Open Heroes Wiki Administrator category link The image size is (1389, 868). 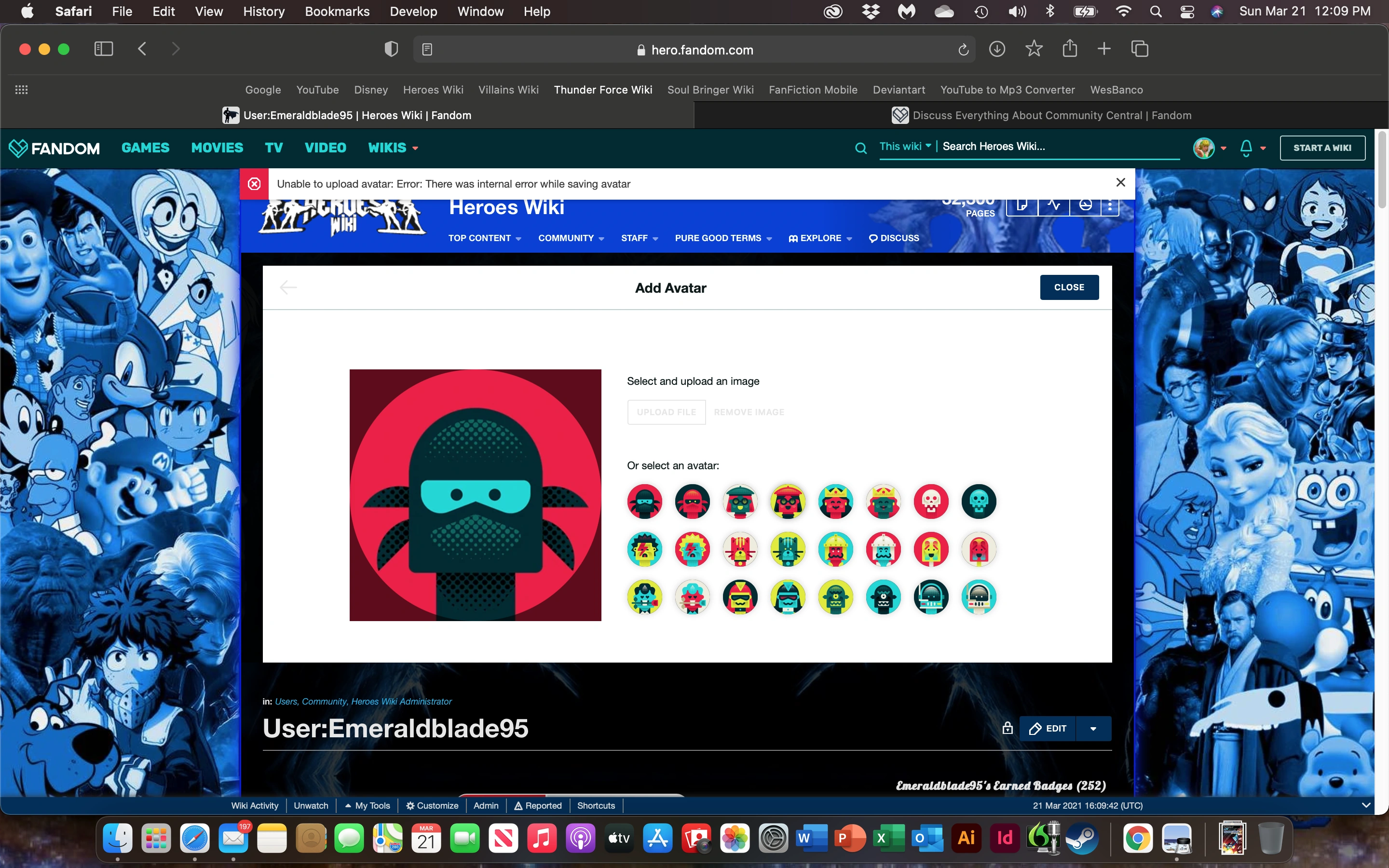[x=401, y=702]
